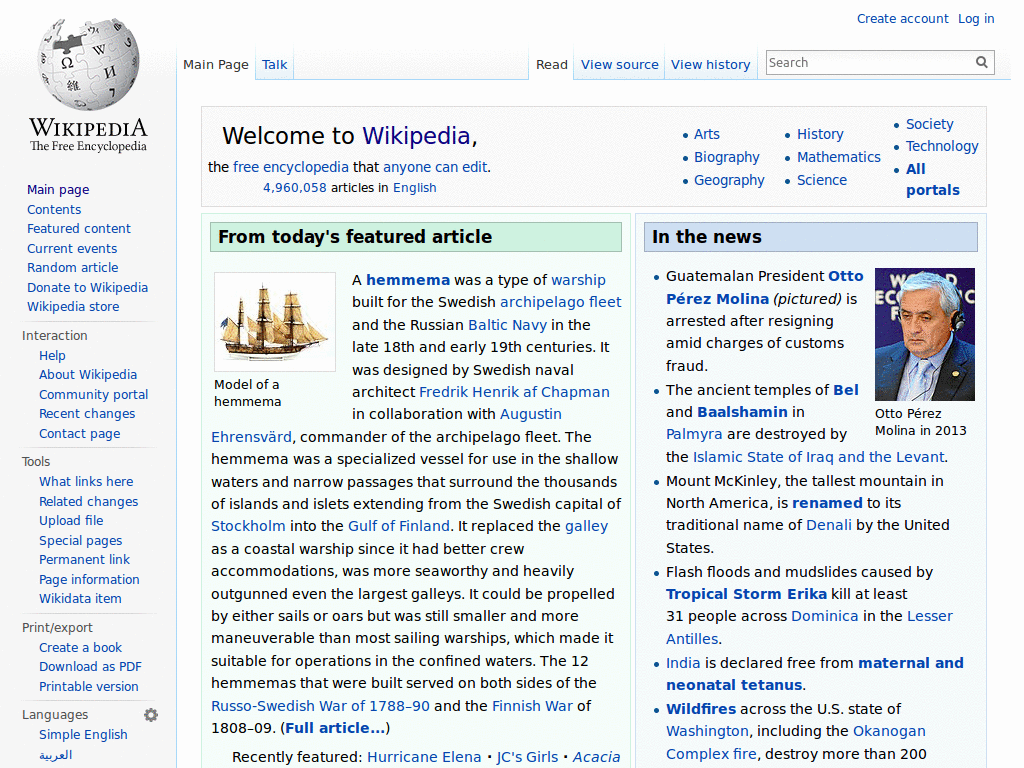View Recent changes
This screenshot has height=768, width=1024.
pos(87,414)
